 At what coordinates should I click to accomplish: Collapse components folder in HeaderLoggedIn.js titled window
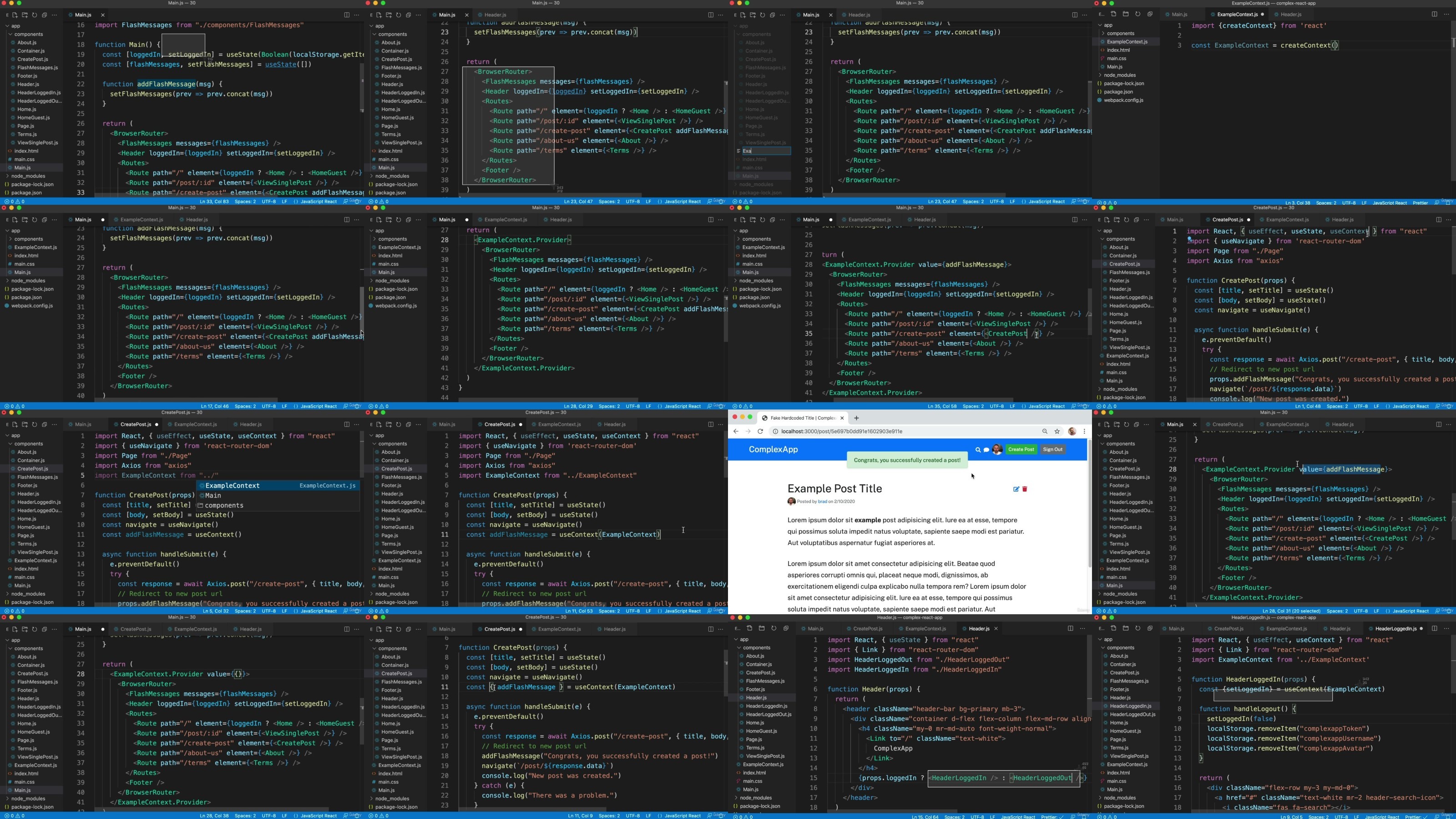[1117, 648]
